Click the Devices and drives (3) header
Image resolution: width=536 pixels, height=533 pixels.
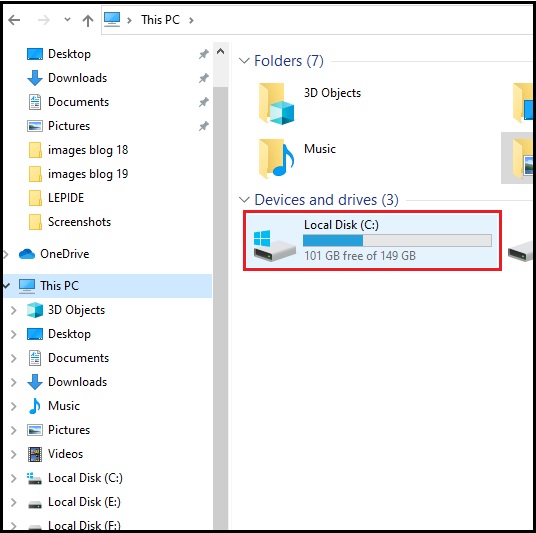[x=326, y=200]
